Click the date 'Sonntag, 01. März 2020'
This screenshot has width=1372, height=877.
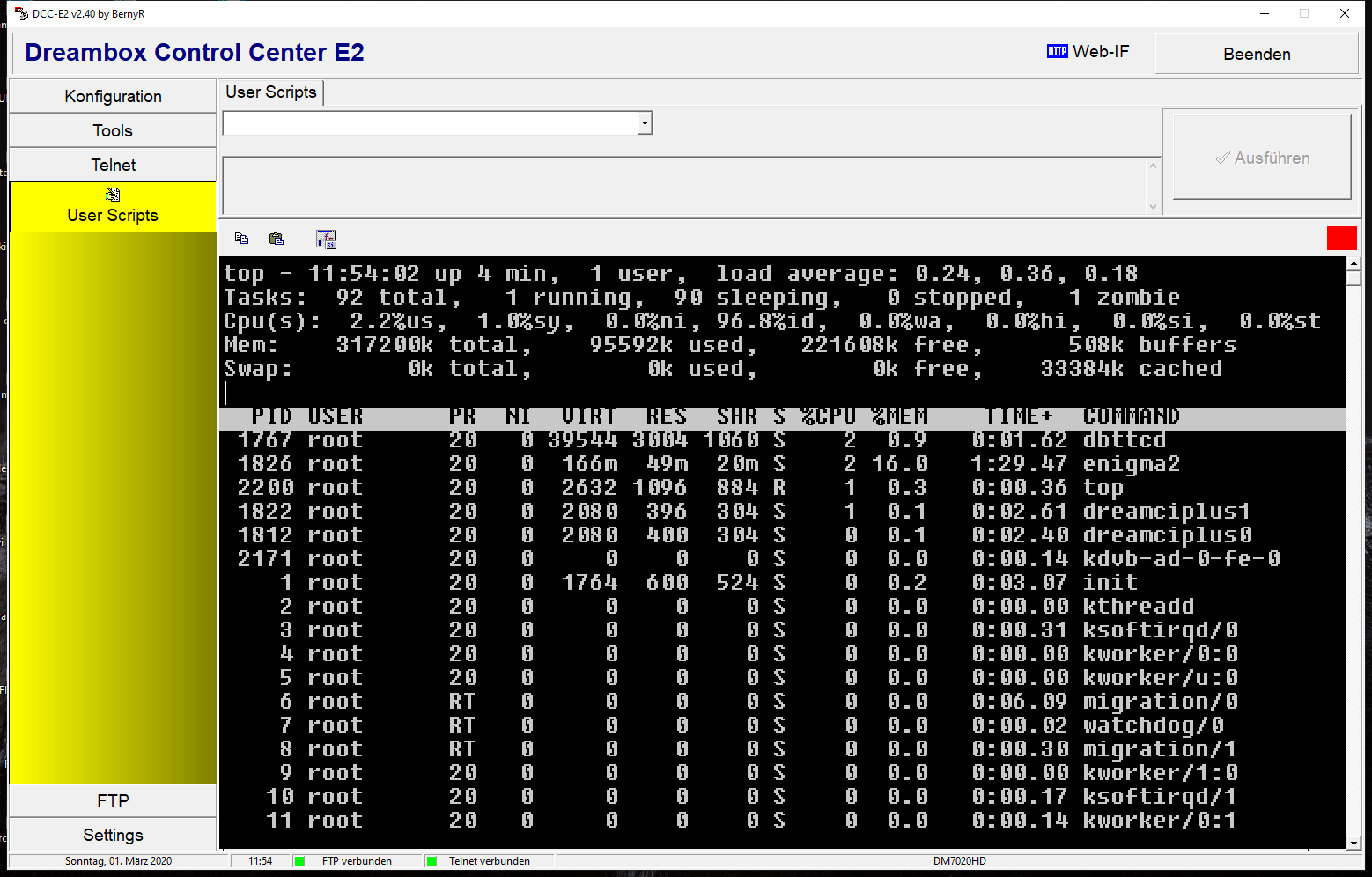tap(119, 861)
